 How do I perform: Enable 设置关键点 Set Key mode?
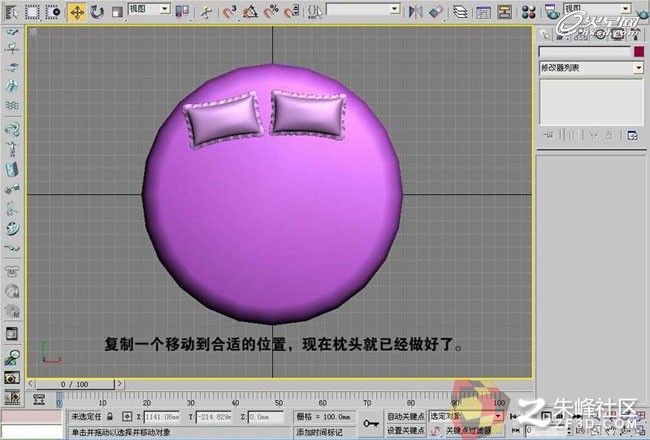click(405, 431)
